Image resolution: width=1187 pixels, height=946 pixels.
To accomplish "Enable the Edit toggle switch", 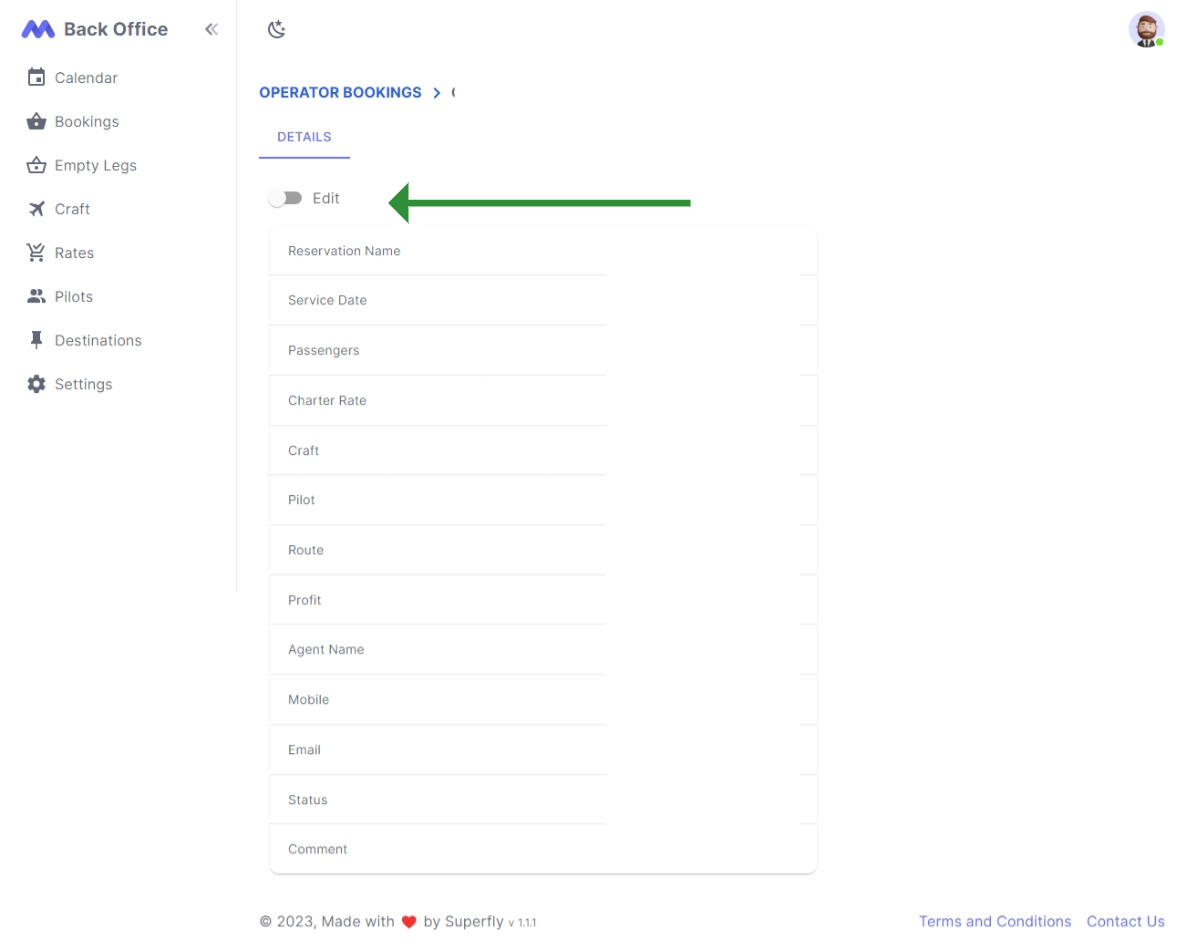I will [286, 199].
